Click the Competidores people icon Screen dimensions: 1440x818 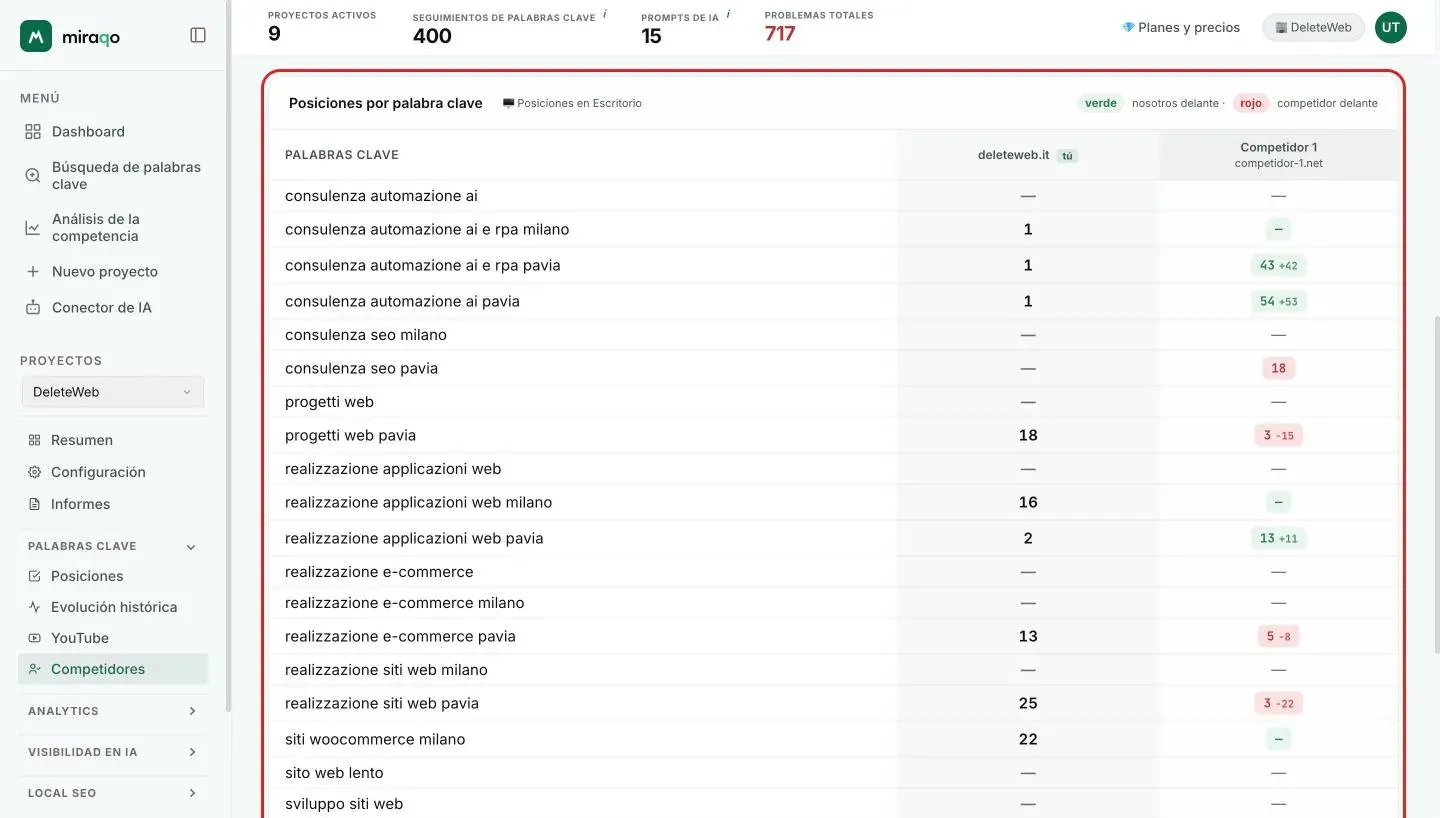(35, 669)
